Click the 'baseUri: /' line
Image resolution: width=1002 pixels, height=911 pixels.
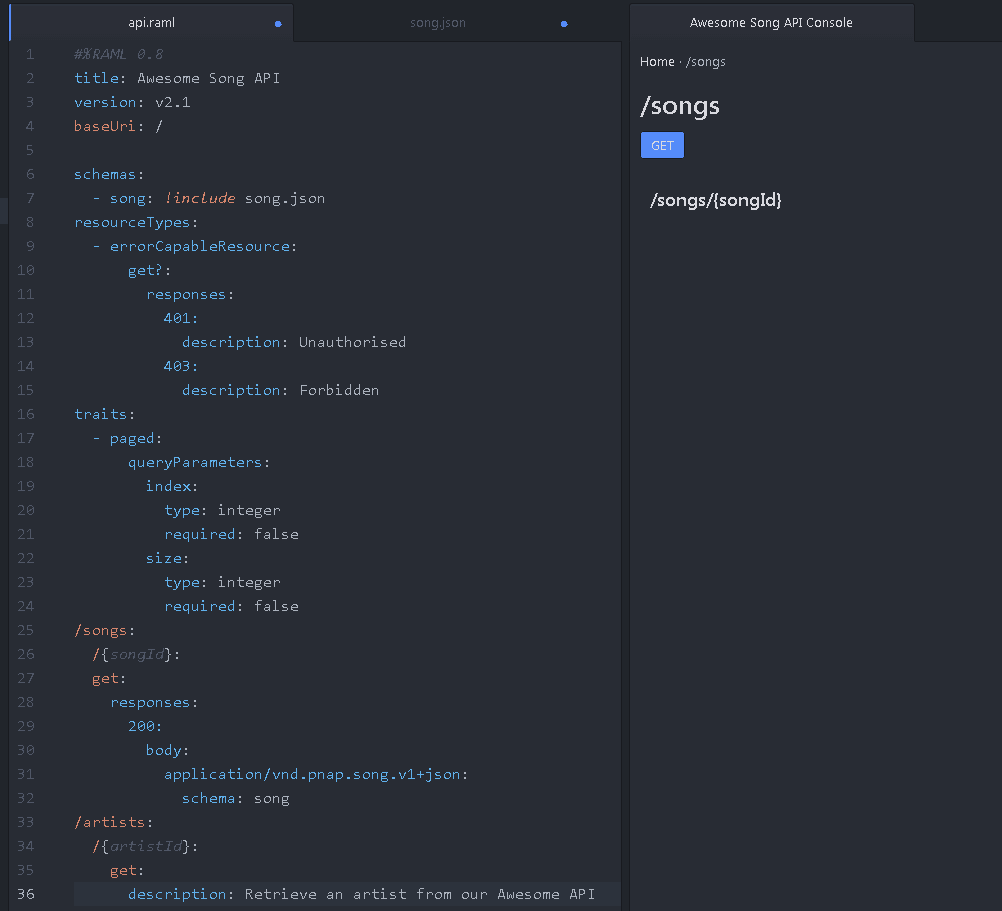pos(118,126)
